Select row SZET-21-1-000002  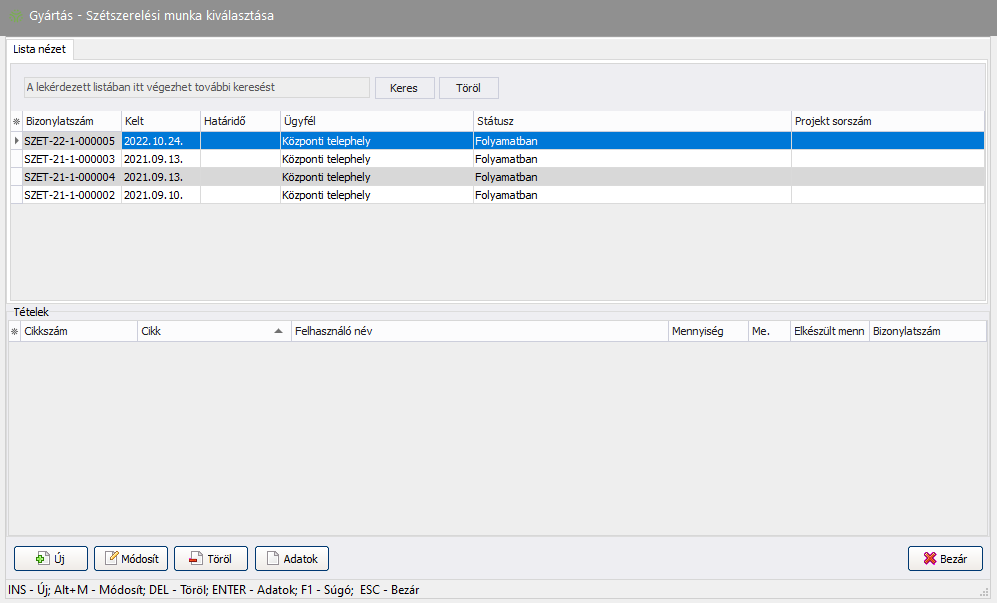[70, 195]
